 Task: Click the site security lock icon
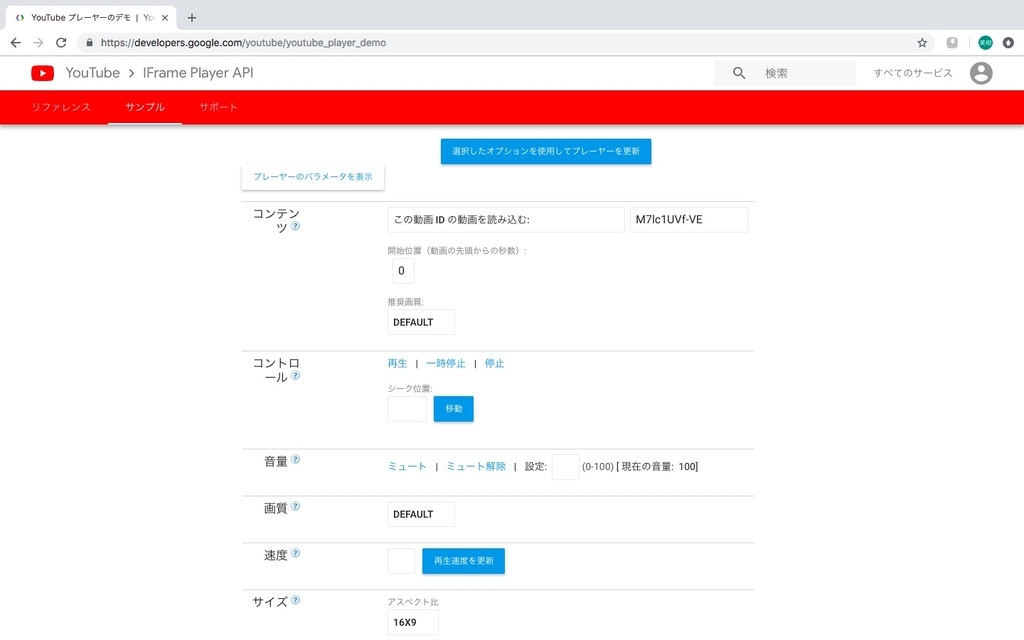click(x=88, y=42)
